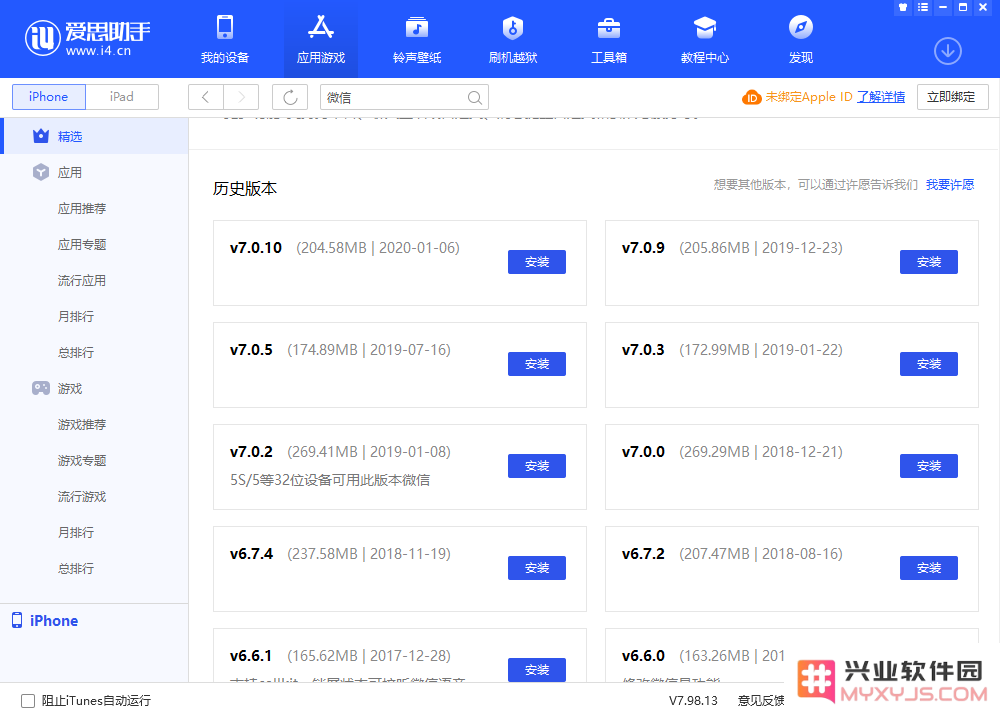Open the 教程中心 tutorial center icon
The width and height of the screenshot is (1000, 718).
[705, 28]
